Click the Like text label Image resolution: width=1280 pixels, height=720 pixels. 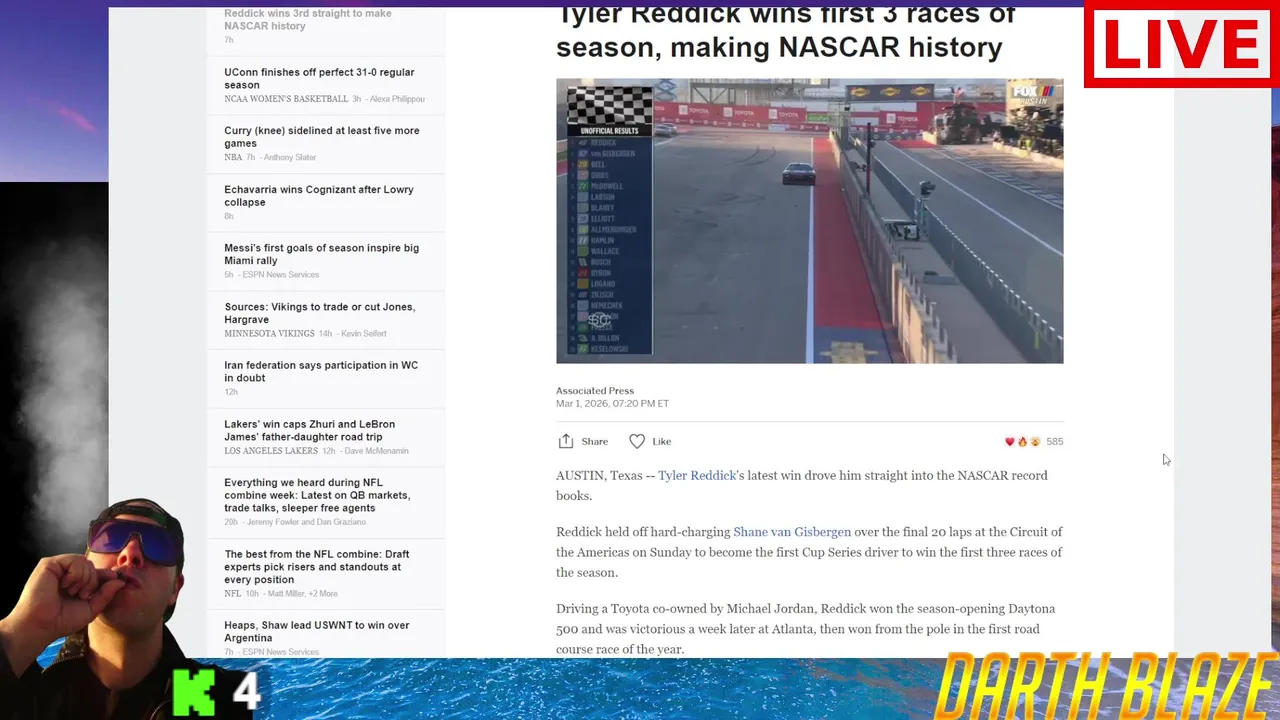click(x=662, y=441)
